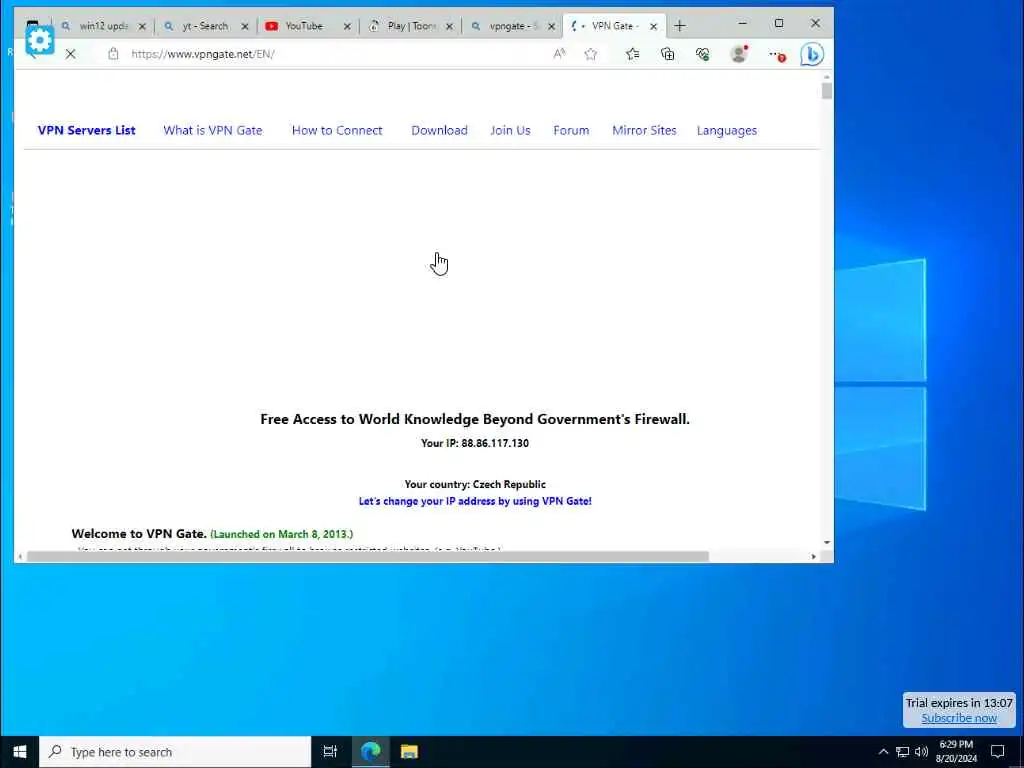This screenshot has height=768, width=1024.
Task: Close the YouTube tab
Action: (x=347, y=26)
